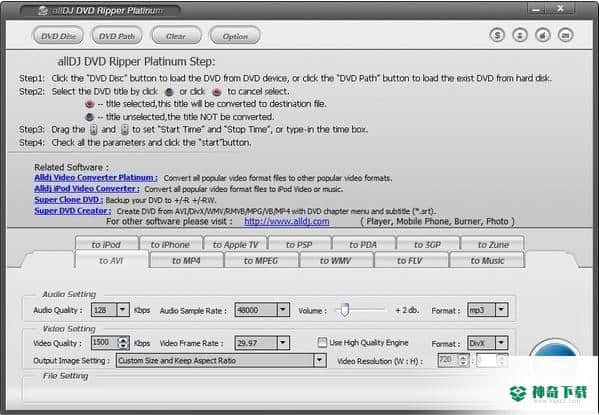Click the pencil register icon
599x415 pixels.
(x=543, y=36)
